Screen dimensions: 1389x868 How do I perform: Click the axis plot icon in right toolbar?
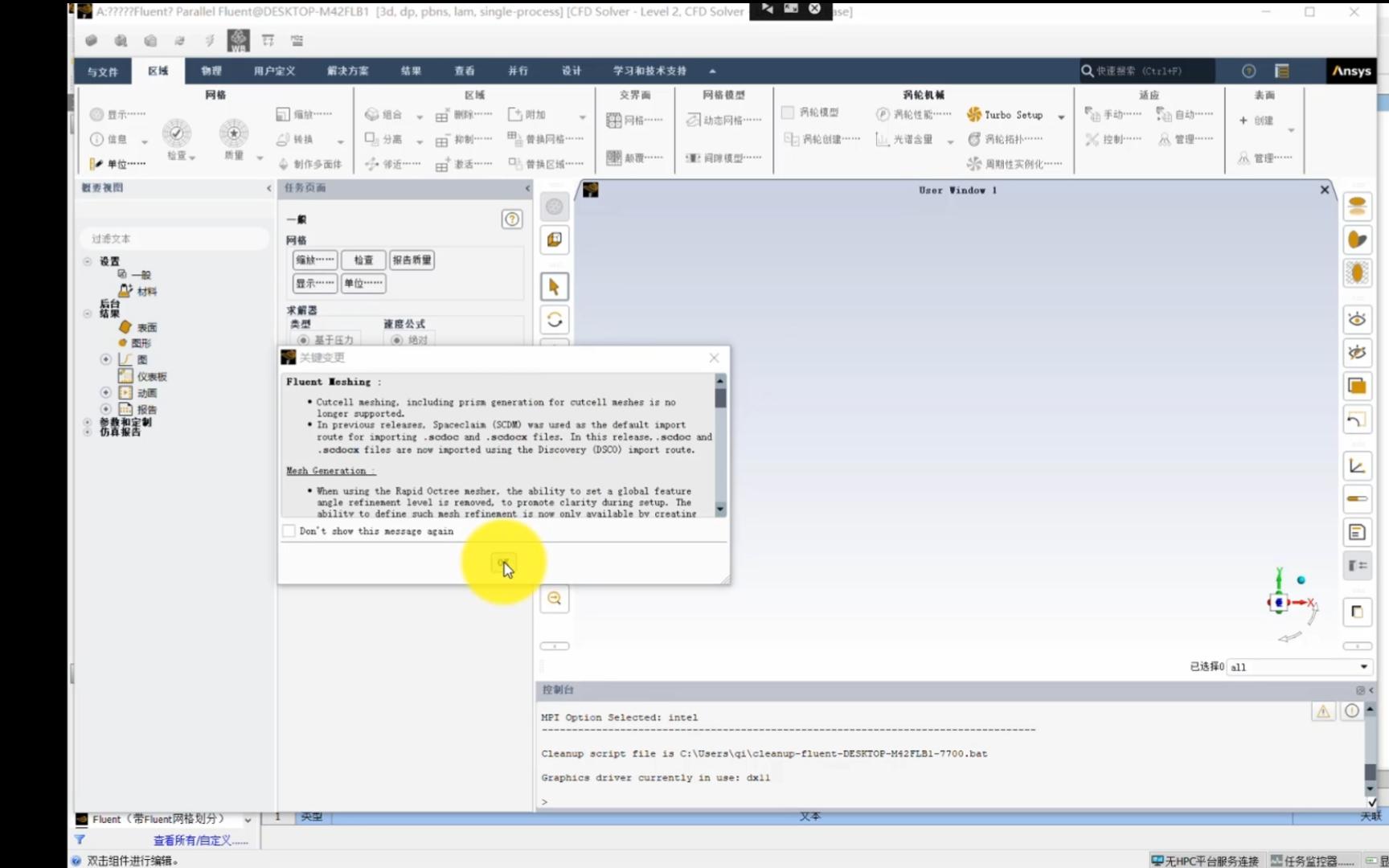(1357, 465)
